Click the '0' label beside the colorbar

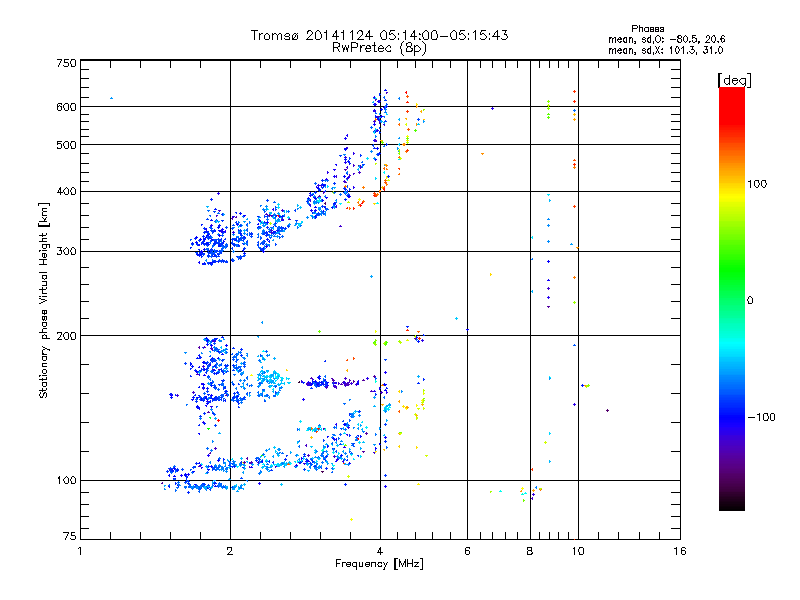750,301
